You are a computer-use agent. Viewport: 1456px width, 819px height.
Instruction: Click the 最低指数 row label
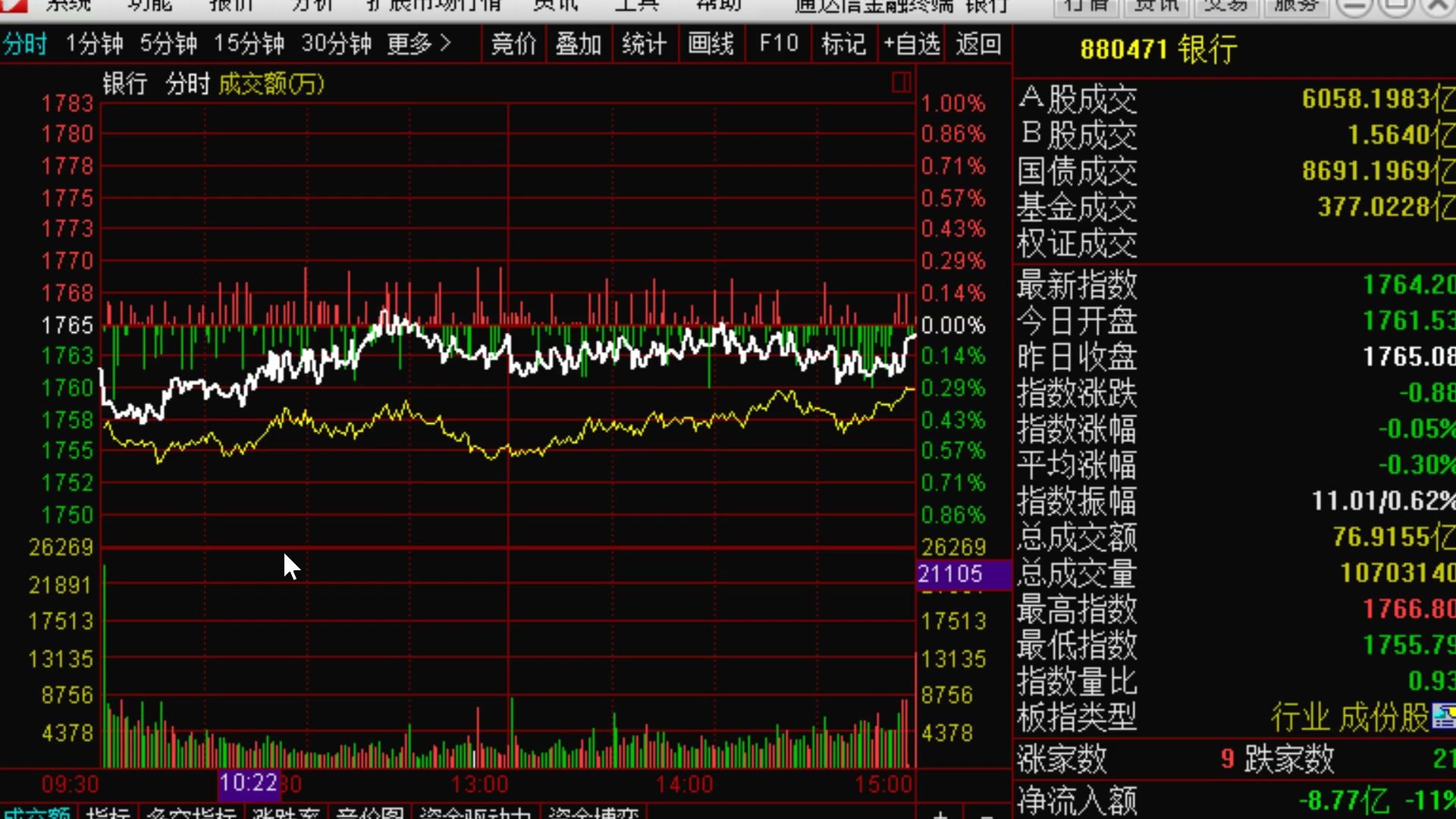click(x=1077, y=645)
